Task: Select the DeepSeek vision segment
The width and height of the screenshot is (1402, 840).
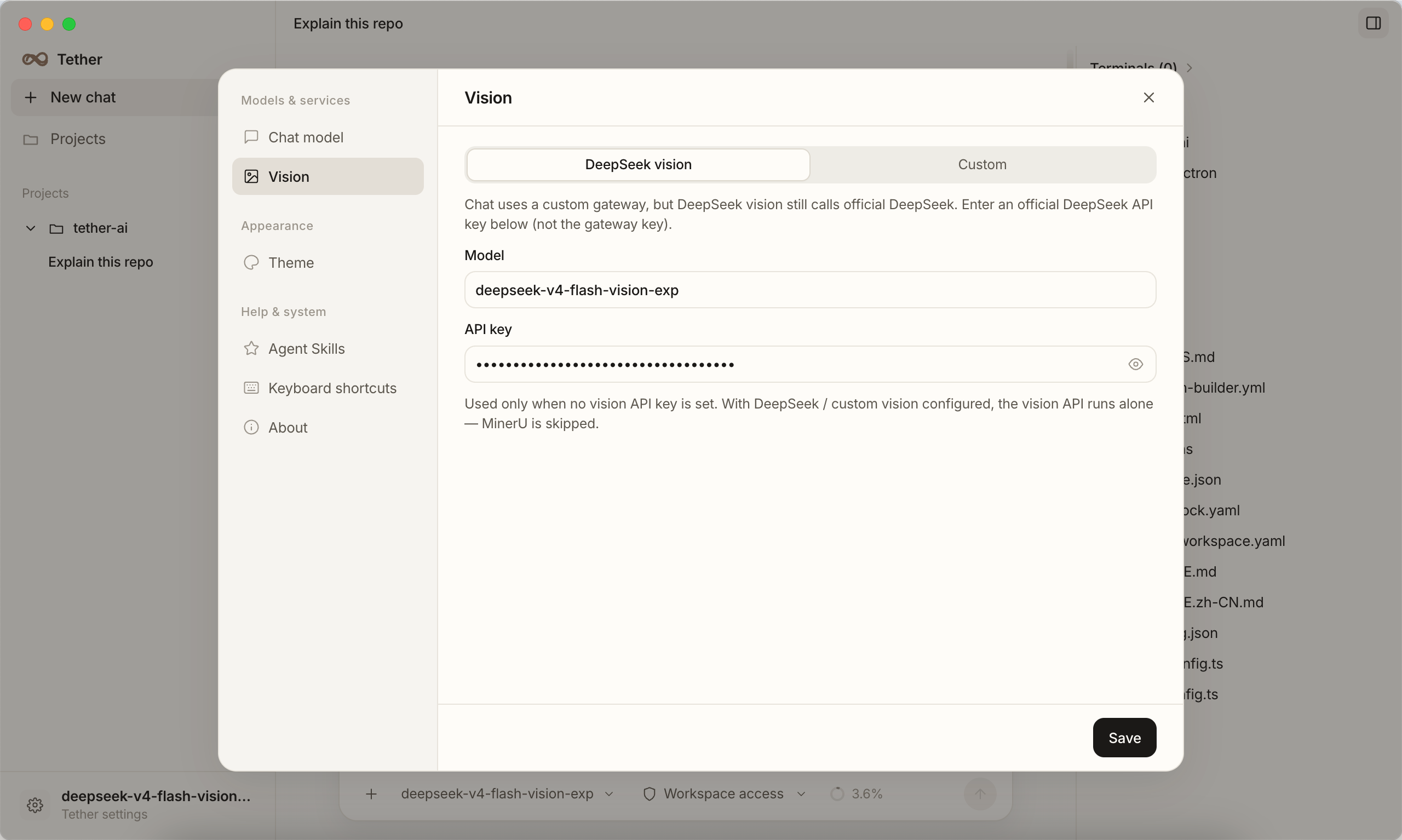Action: pyautogui.click(x=639, y=165)
